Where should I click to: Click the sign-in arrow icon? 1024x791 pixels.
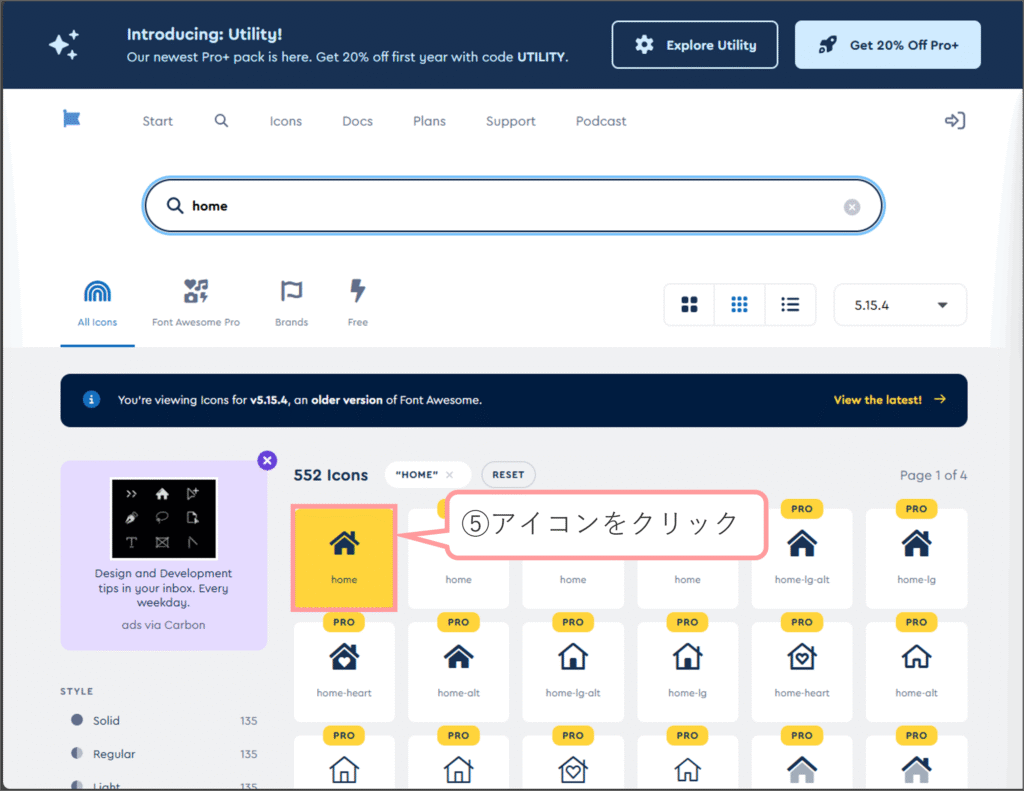pos(955,121)
